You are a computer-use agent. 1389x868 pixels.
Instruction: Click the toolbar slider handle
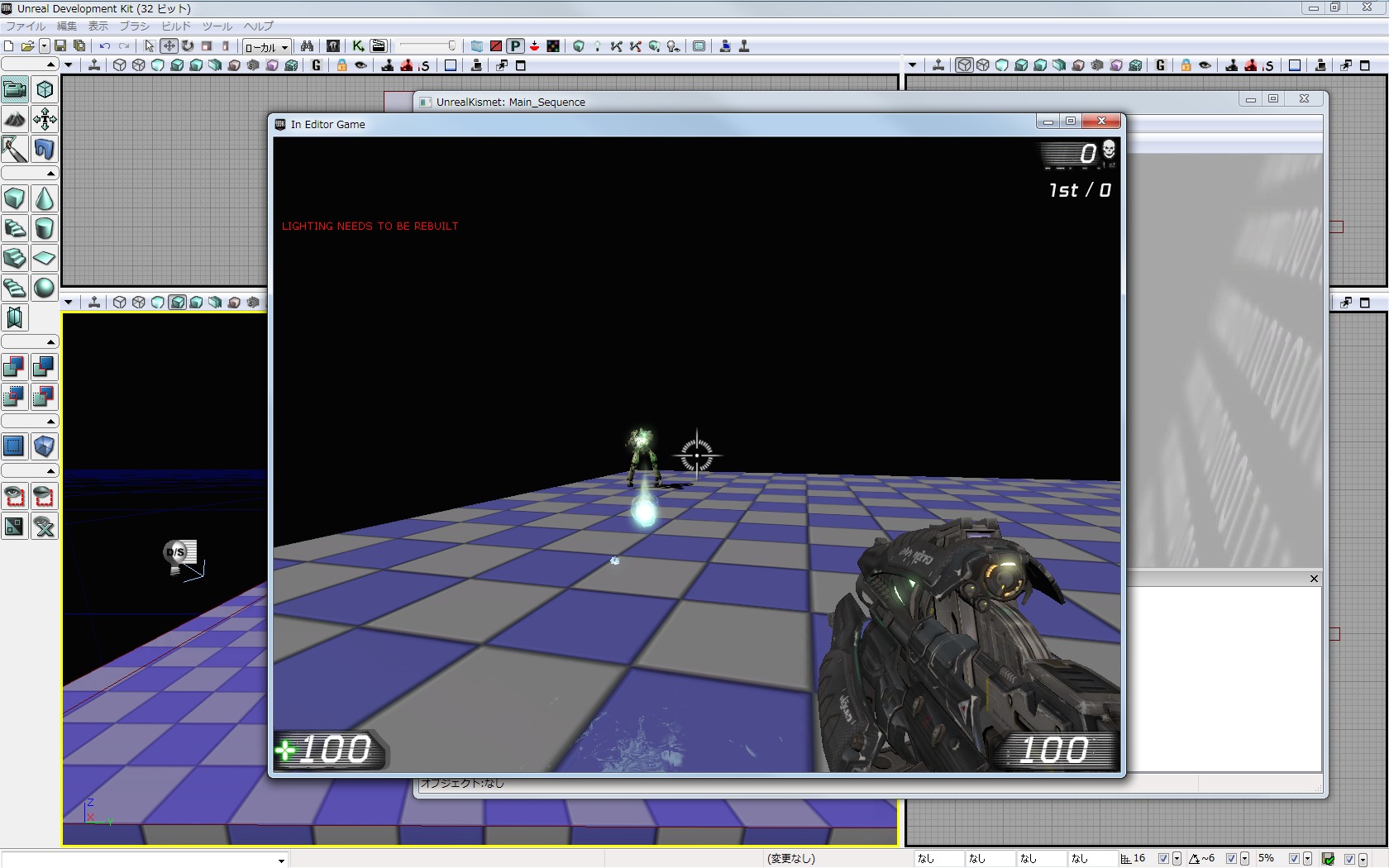tap(451, 46)
